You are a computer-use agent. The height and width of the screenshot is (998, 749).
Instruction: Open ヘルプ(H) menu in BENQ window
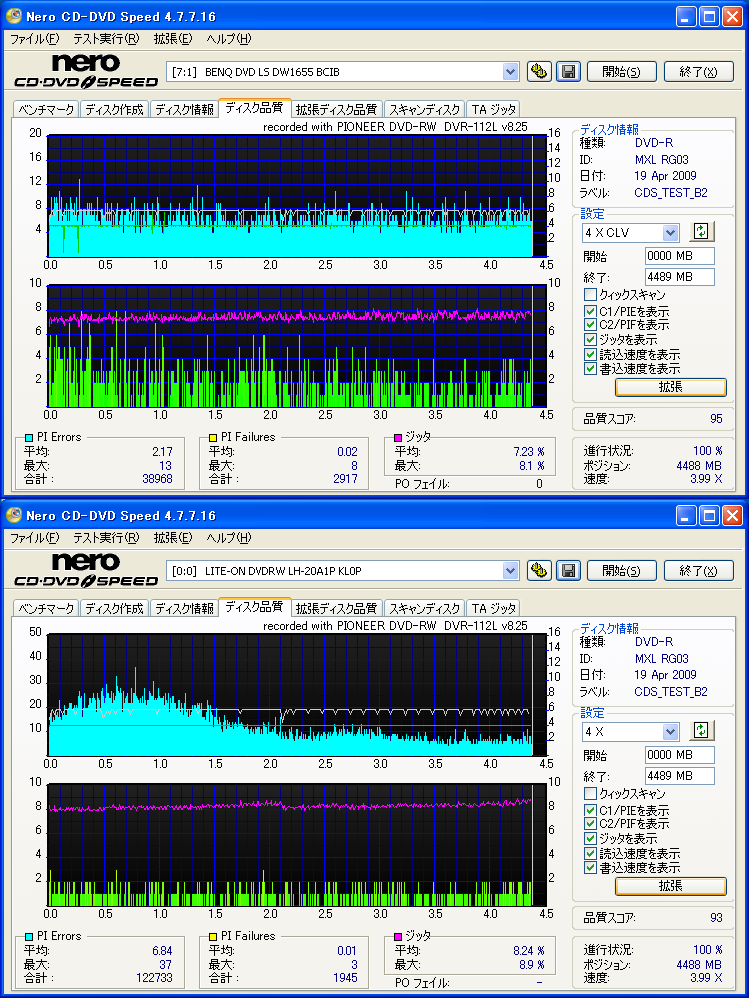coord(228,39)
